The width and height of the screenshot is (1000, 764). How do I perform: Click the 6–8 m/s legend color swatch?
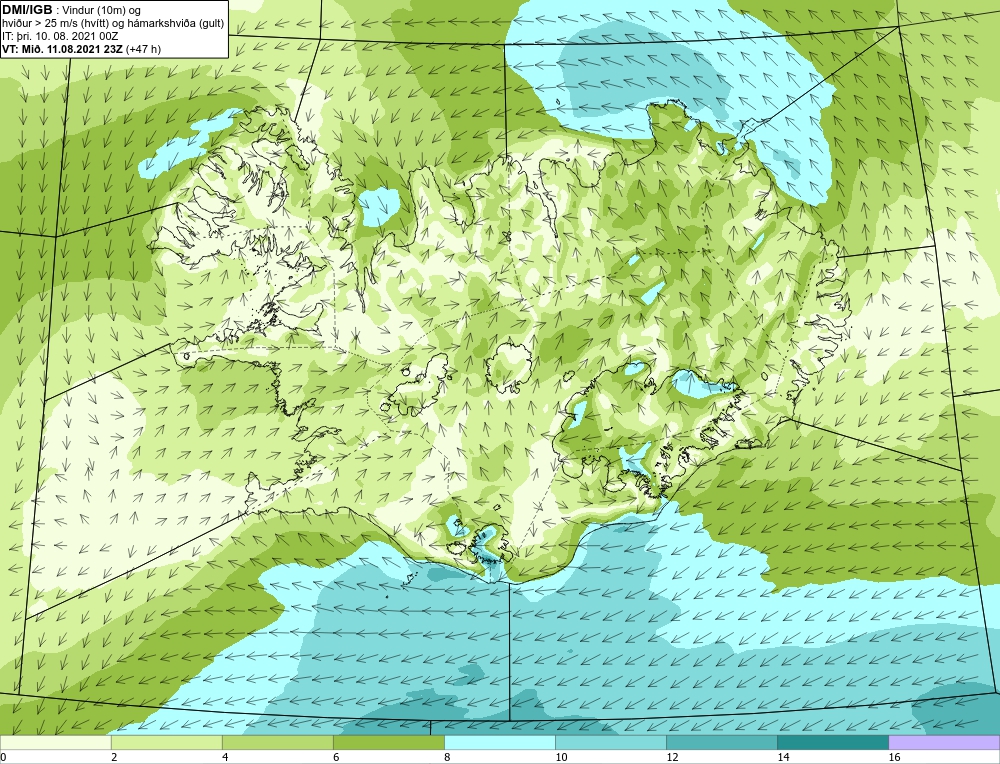coord(388,743)
